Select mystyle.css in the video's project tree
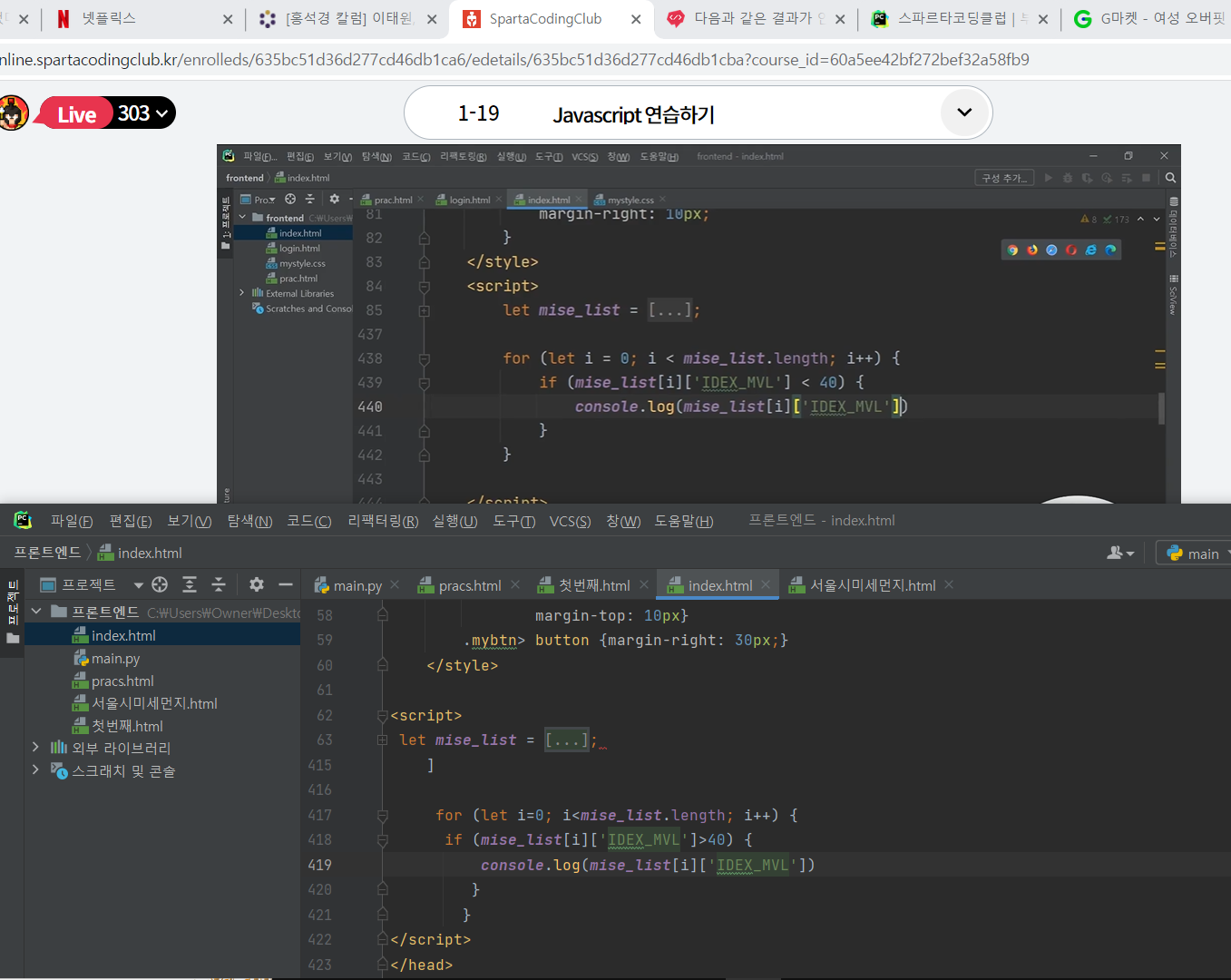This screenshot has width=1231, height=980. tap(302, 263)
